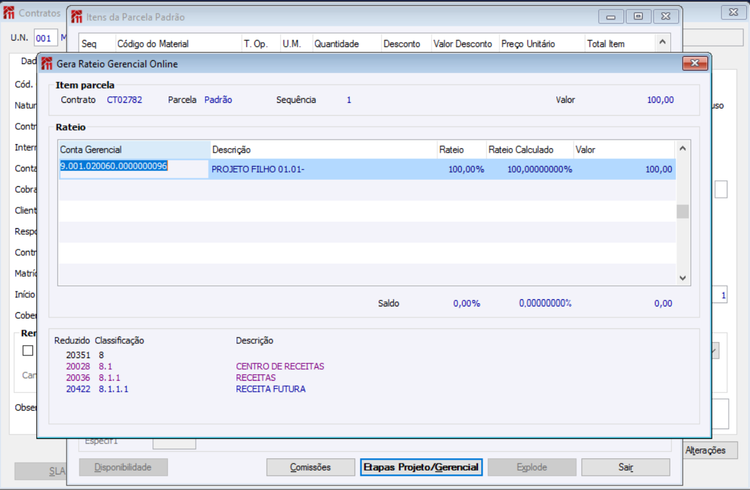This screenshot has height=490, width=750.
Task: Minimize the Itens da Parcela Padrão window
Action: point(610,16)
